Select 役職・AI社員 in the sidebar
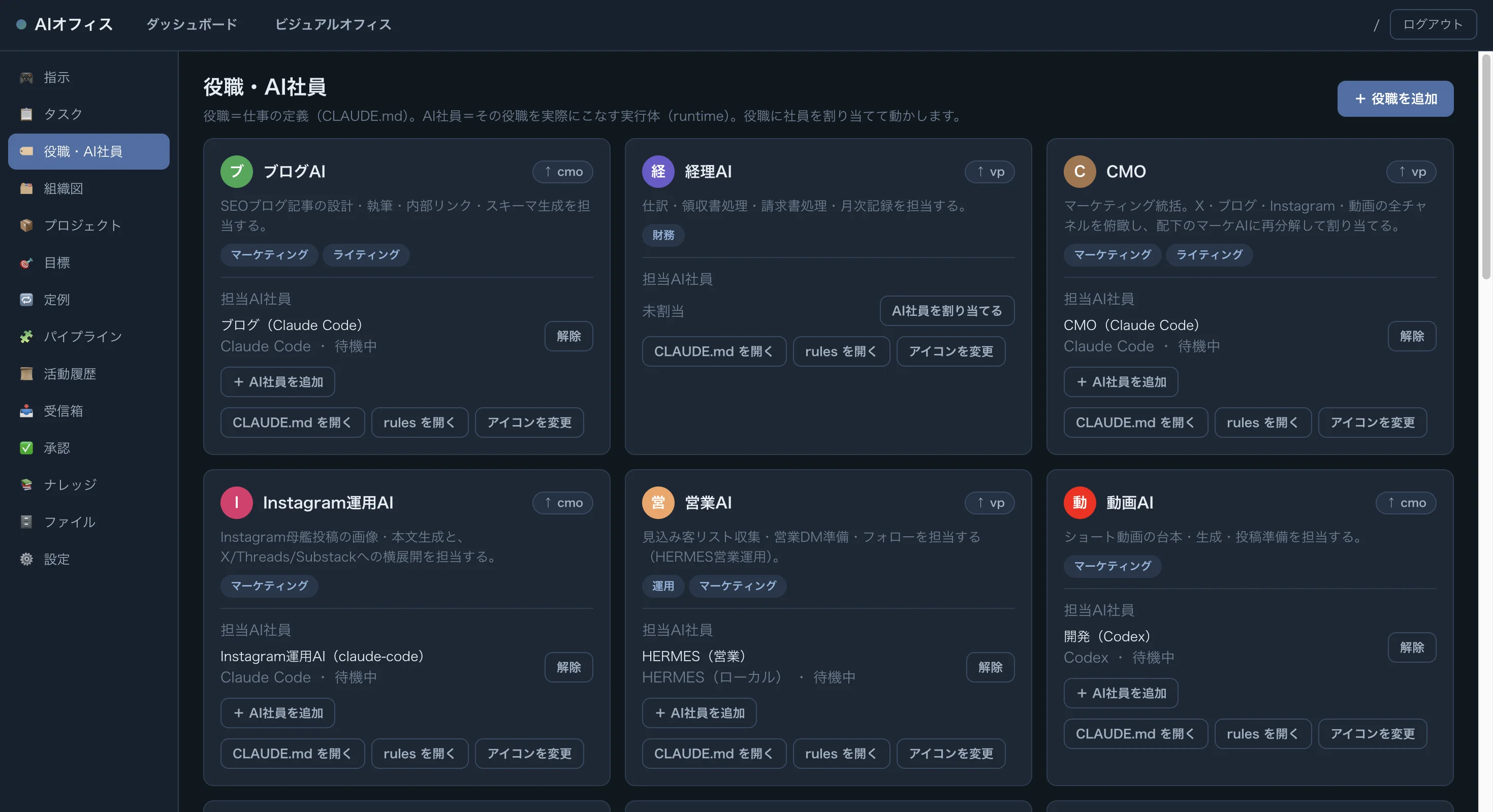The width and height of the screenshot is (1493, 812). [x=89, y=152]
